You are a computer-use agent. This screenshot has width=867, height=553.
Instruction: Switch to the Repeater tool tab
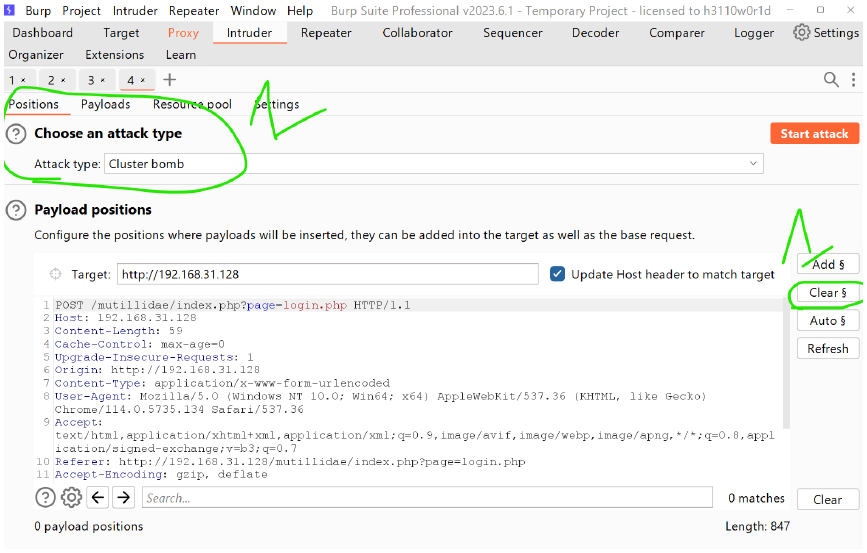coord(326,33)
